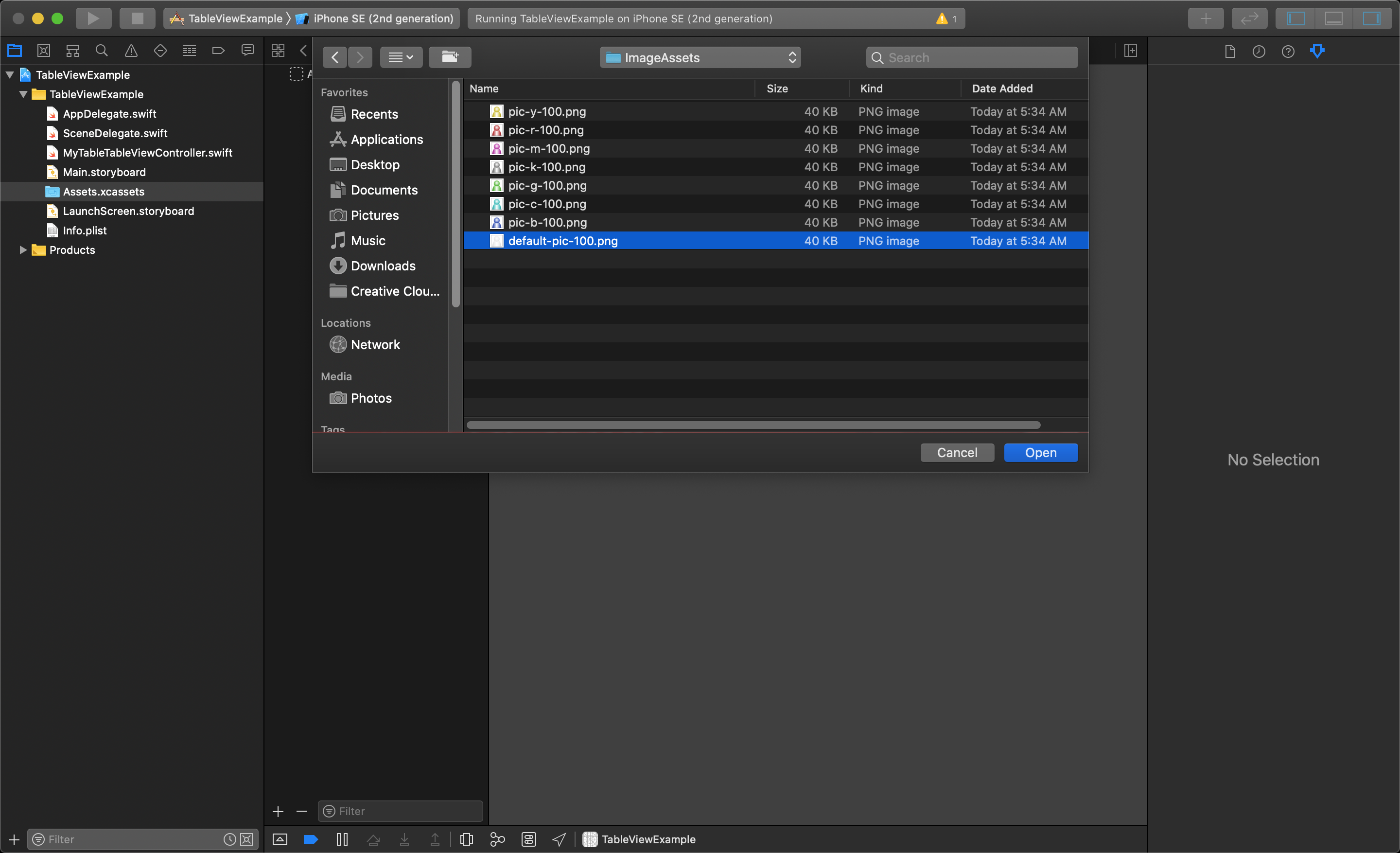Click the Add Editor icon
This screenshot has height=853, width=1400.
[1131, 51]
